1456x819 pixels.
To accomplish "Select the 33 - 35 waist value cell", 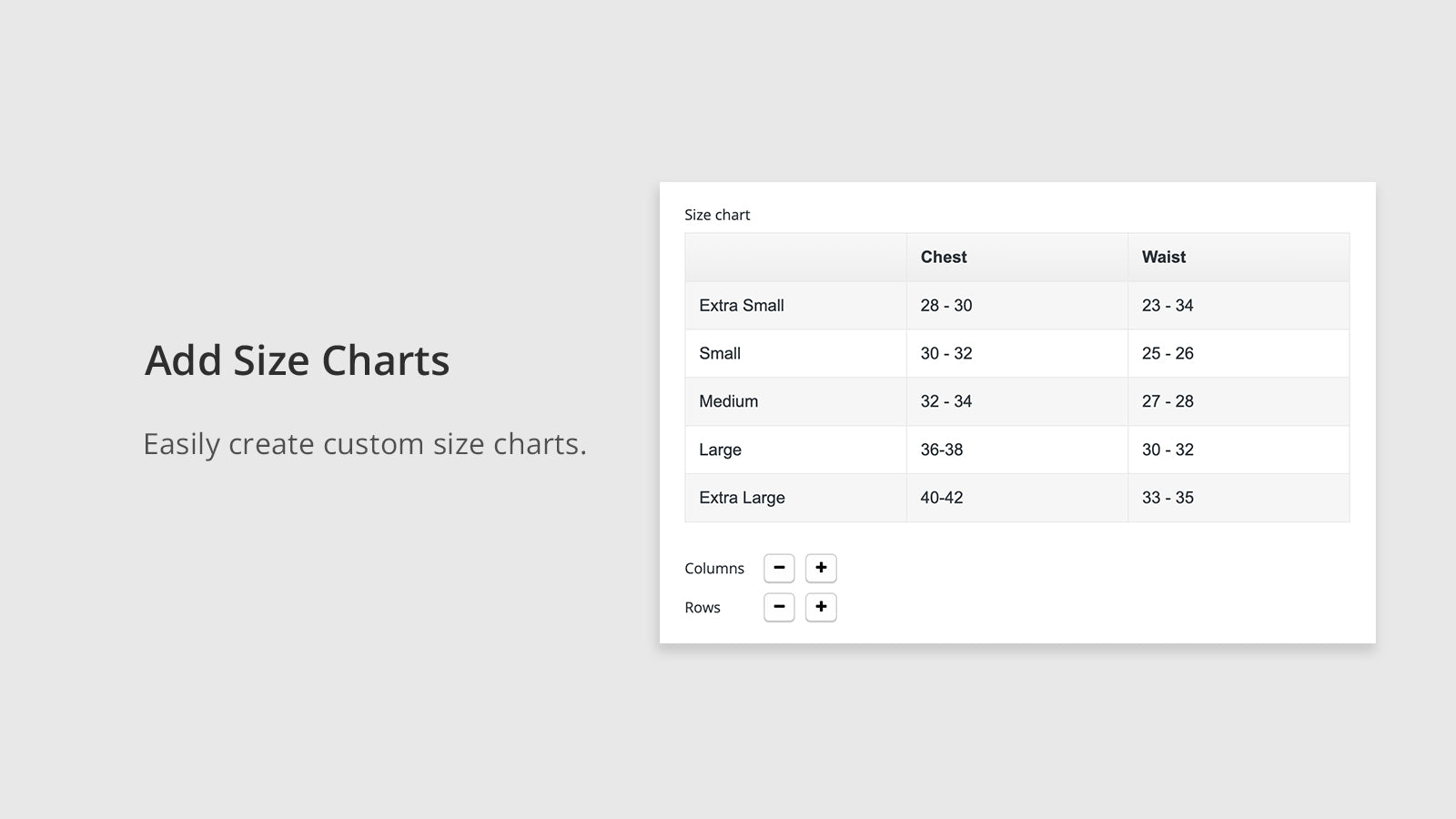I will click(x=1168, y=498).
